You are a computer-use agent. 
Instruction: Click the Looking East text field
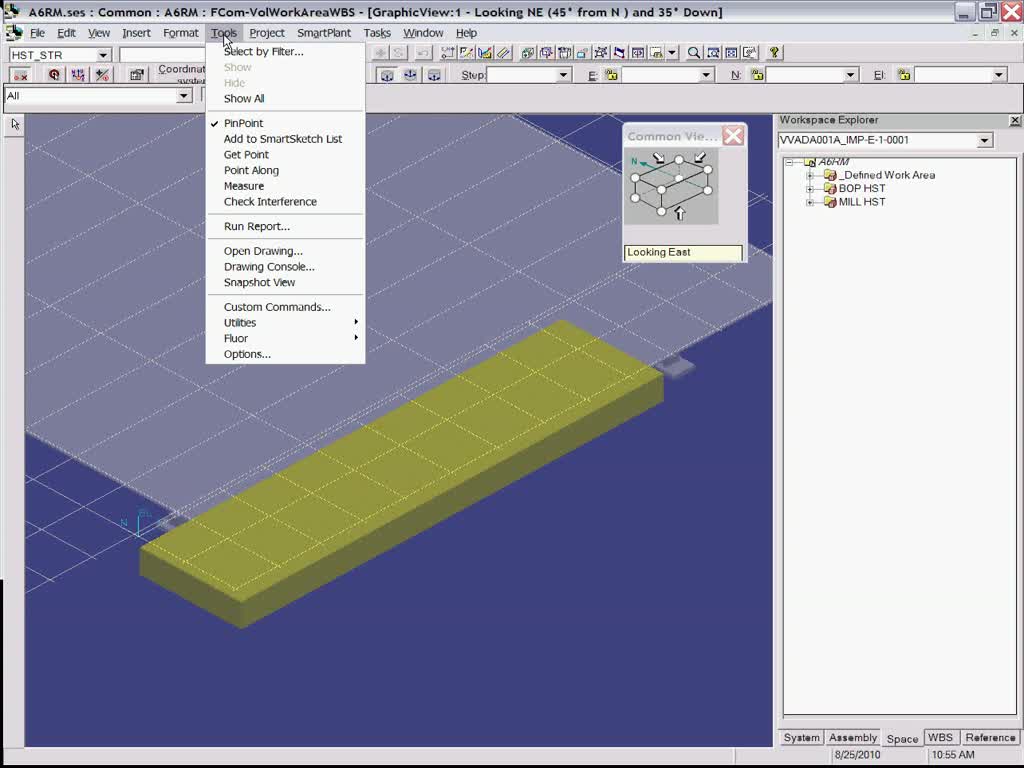(x=683, y=253)
